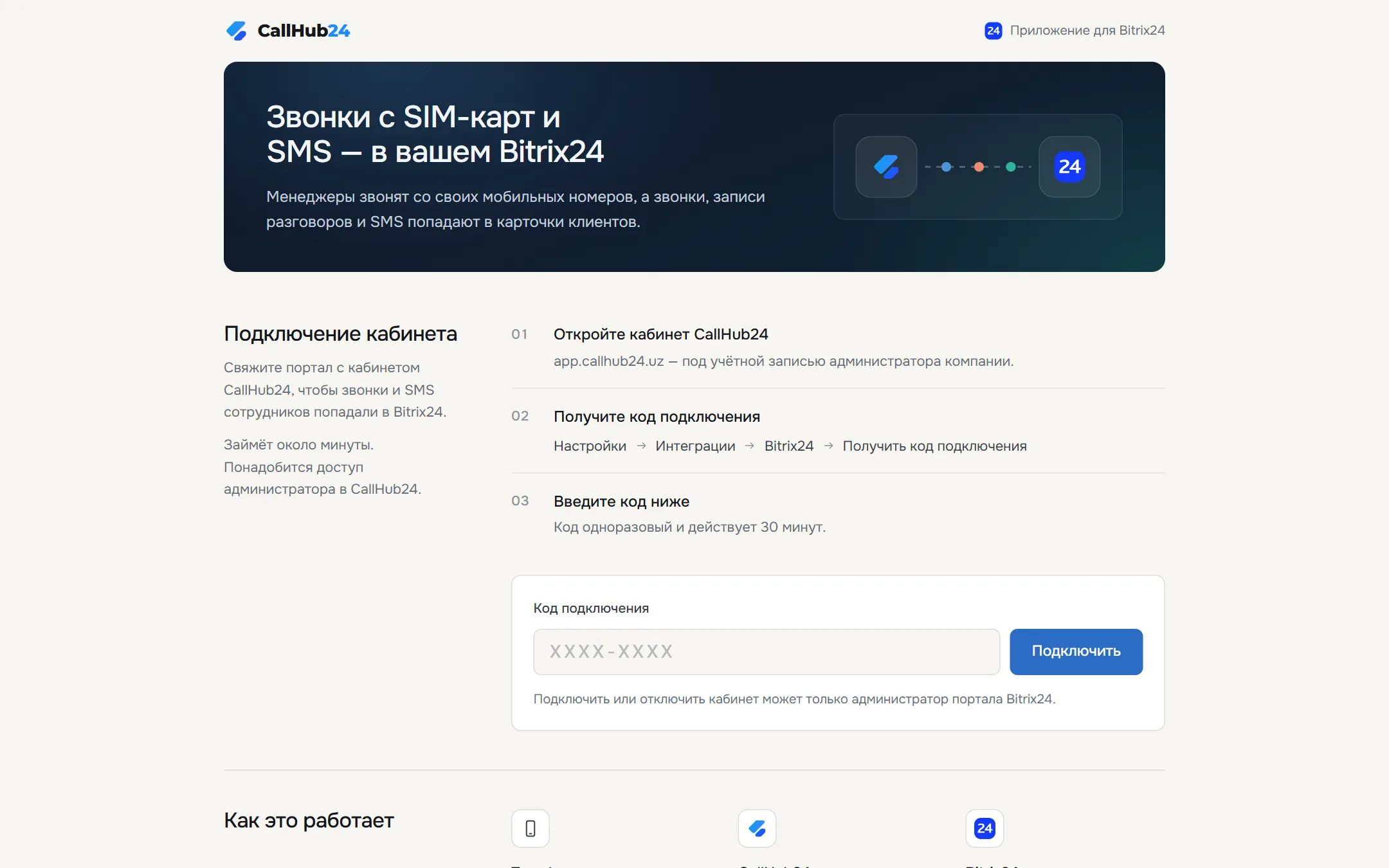Image resolution: width=1389 pixels, height=868 pixels.
Task: Click the hero heading 'Звонки с SIM-карт'
Action: [x=435, y=134]
